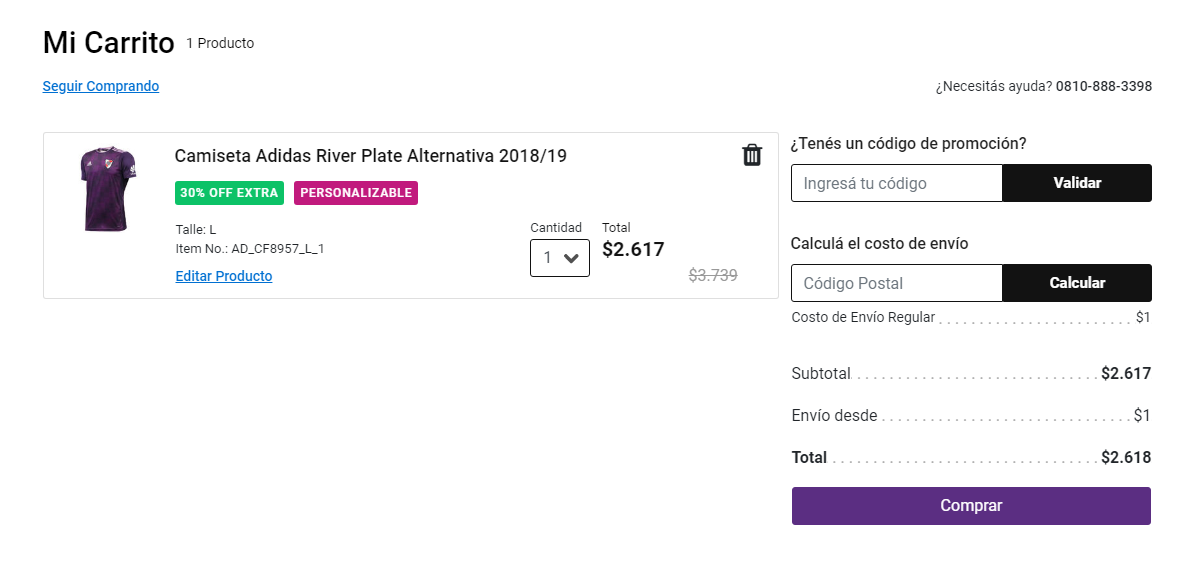This screenshot has width=1198, height=566.
Task: Click the purple Comprar button
Action: [971, 506]
